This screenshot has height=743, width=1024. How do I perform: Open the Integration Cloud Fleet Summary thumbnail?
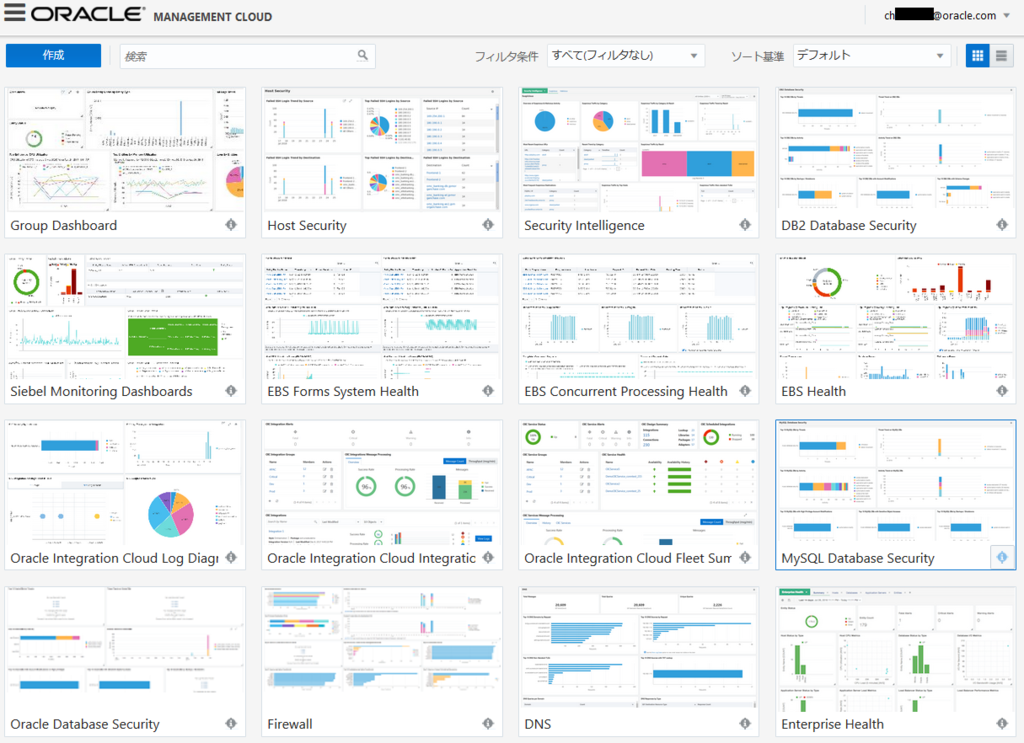pyautogui.click(x=639, y=482)
